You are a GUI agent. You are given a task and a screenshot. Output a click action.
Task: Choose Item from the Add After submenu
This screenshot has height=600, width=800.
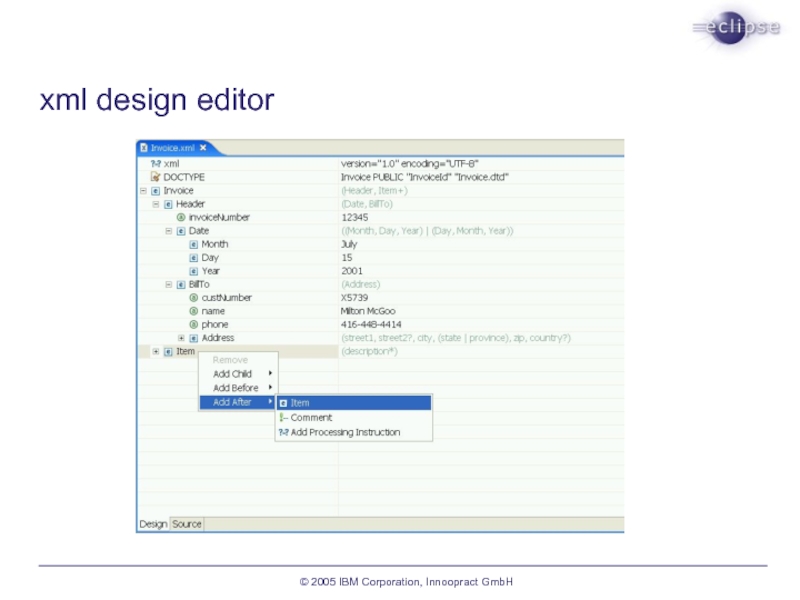pyautogui.click(x=300, y=403)
